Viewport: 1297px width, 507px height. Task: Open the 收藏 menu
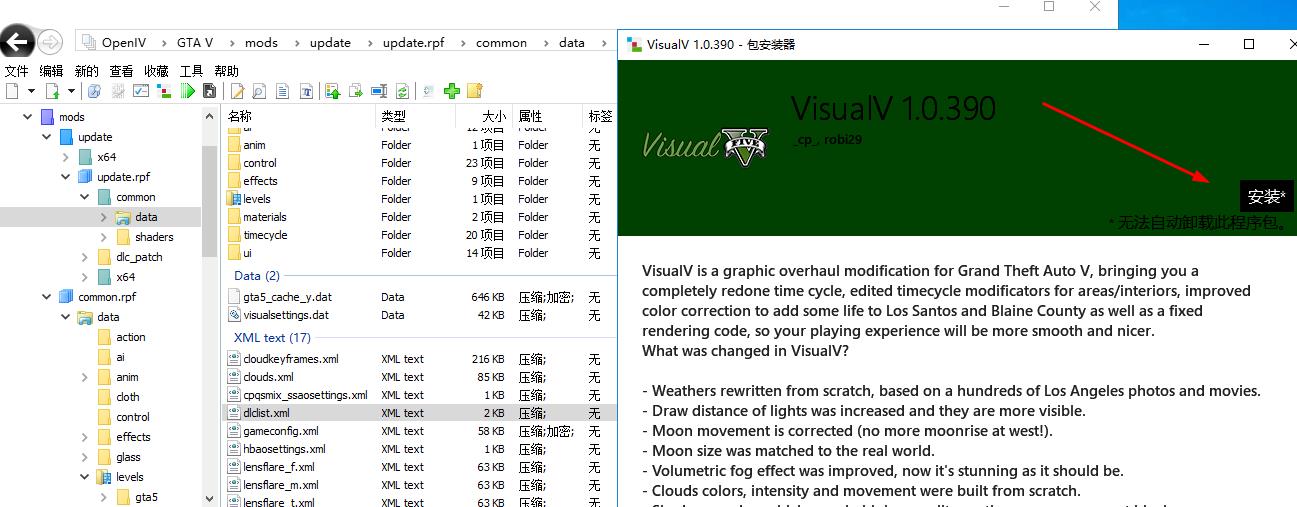pyautogui.click(x=156, y=71)
